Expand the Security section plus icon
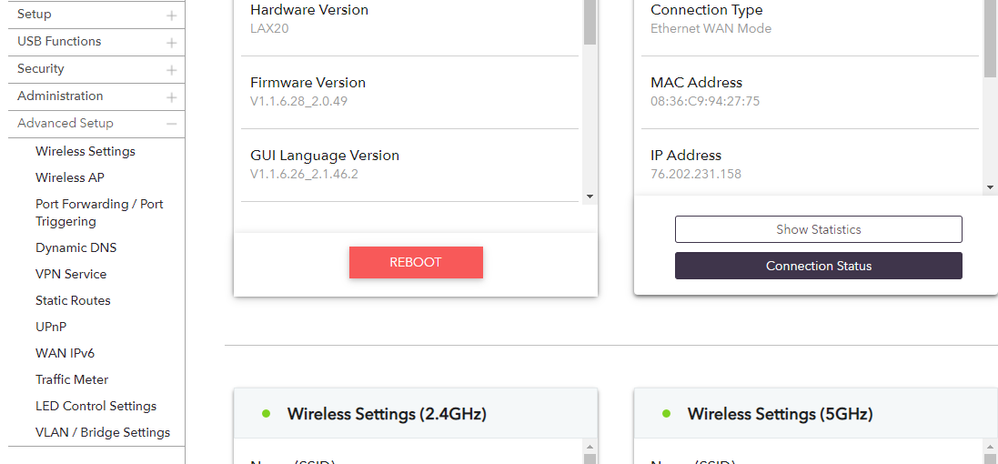 pos(172,70)
